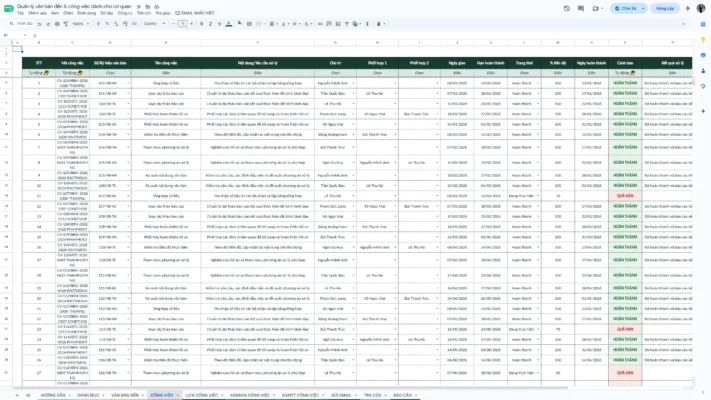Open Google Keep side panel icon
711x400 pixels.
click(703, 40)
